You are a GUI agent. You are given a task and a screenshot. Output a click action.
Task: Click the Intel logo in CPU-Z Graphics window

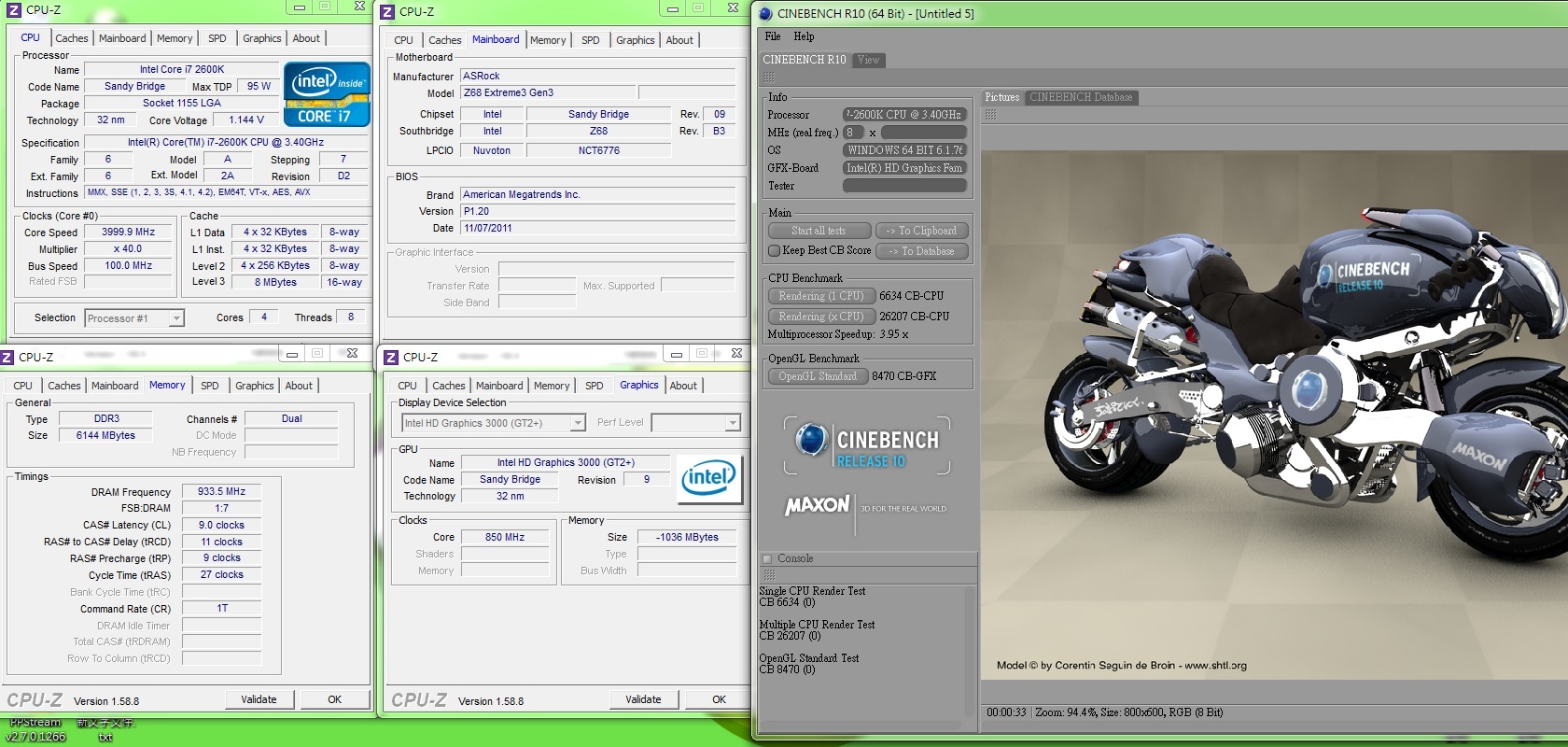click(708, 479)
